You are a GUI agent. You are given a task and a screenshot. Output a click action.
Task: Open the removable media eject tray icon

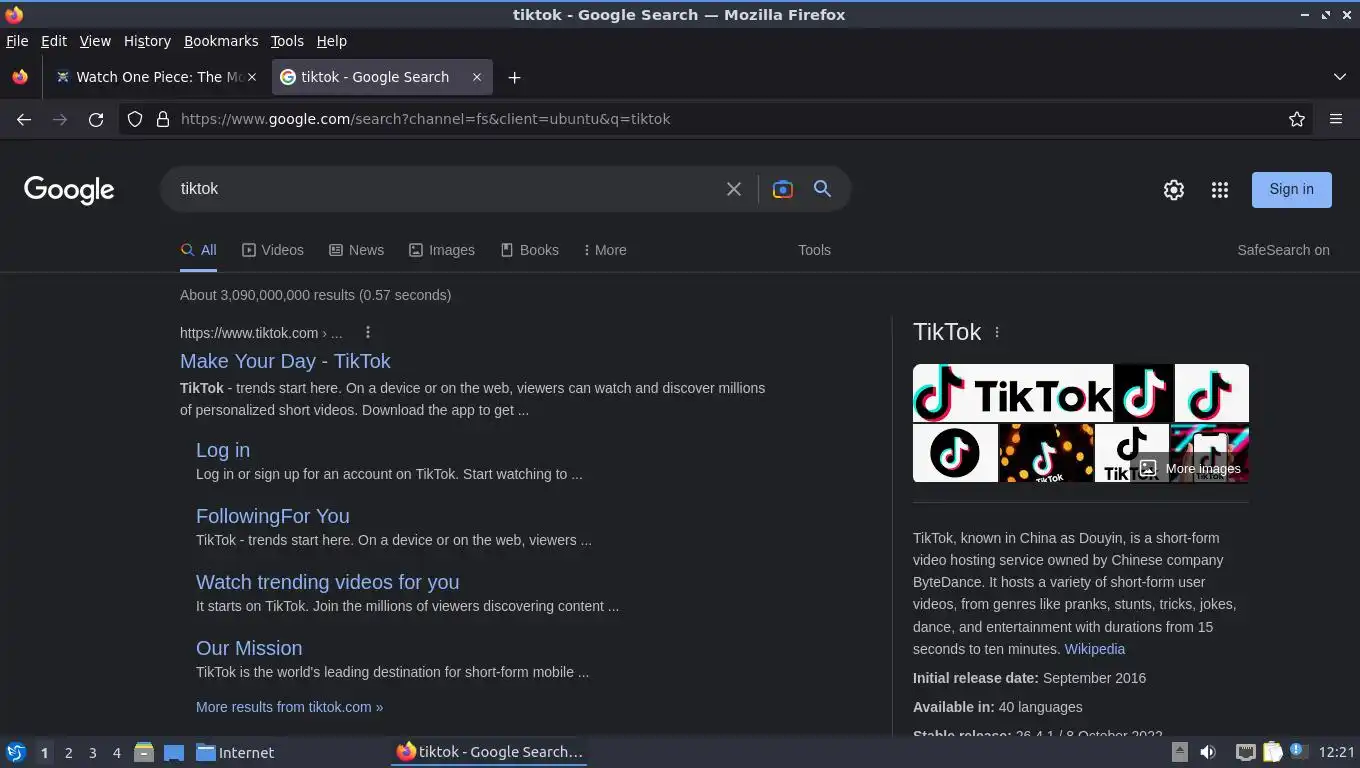click(1180, 752)
